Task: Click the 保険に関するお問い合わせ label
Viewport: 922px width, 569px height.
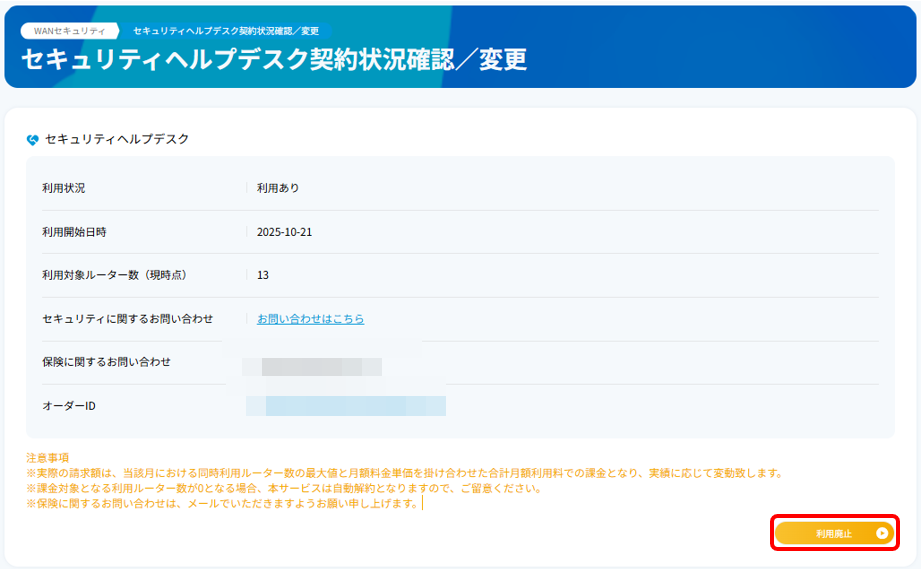Action: coord(106,362)
